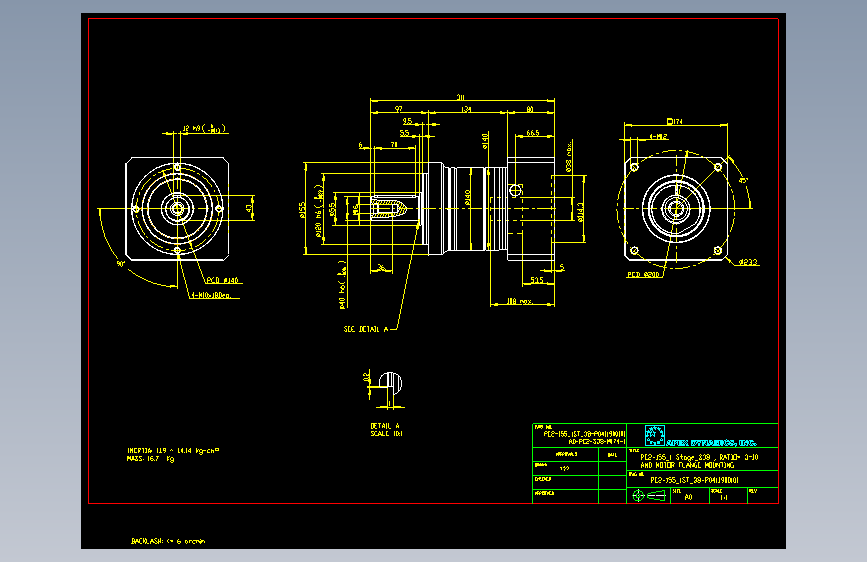Click the clamping screw access hole circle on side view
The width and height of the screenshot is (867, 562).
click(x=515, y=191)
